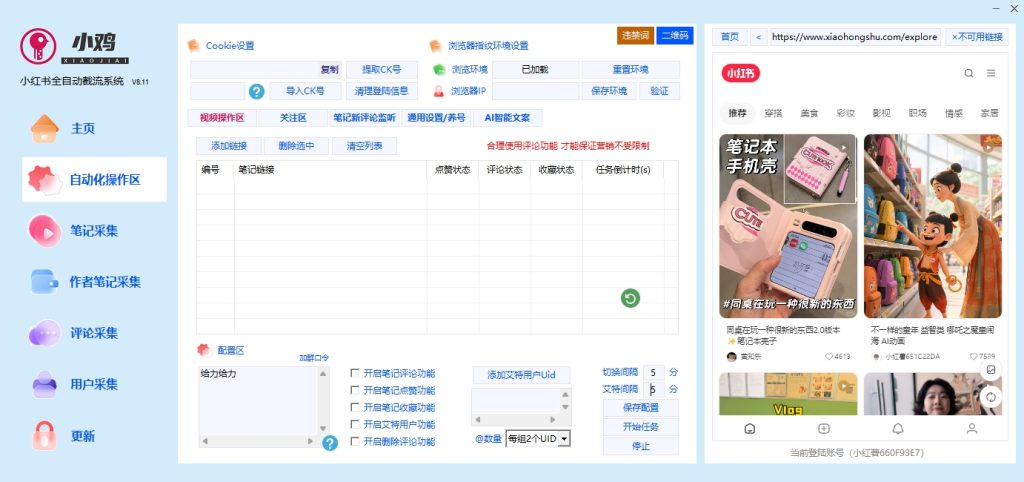Switch to 通用设置/养号 tab
The image size is (1024, 482).
click(x=436, y=118)
